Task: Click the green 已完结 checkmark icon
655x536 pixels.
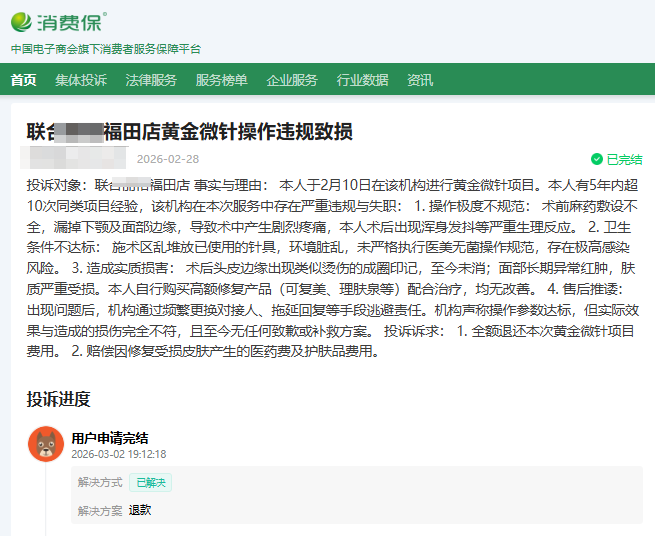Action: click(x=597, y=159)
